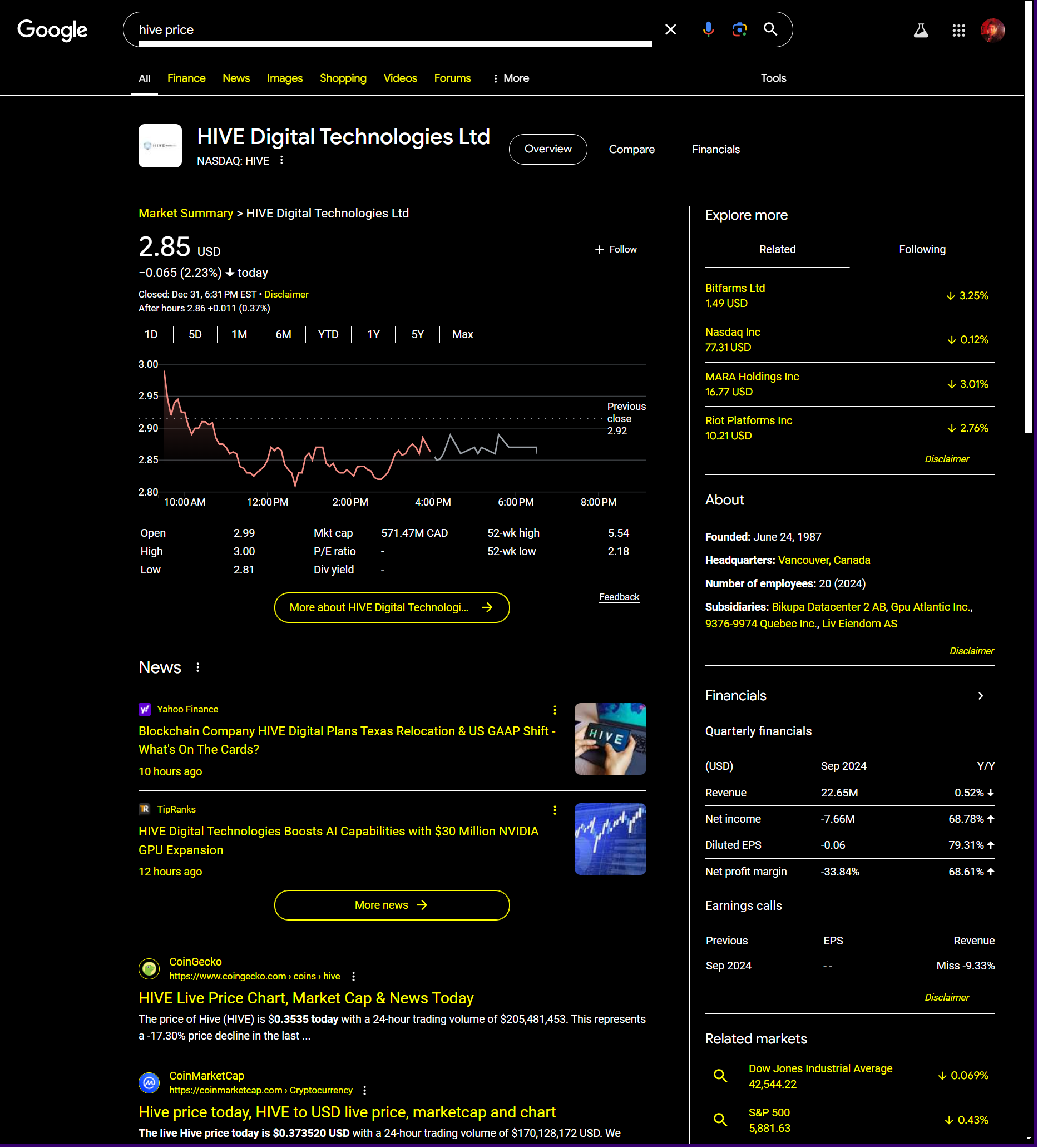The width and height of the screenshot is (1038, 1148).
Task: Open the Vancouver, Canada headquarters link
Action: (824, 560)
